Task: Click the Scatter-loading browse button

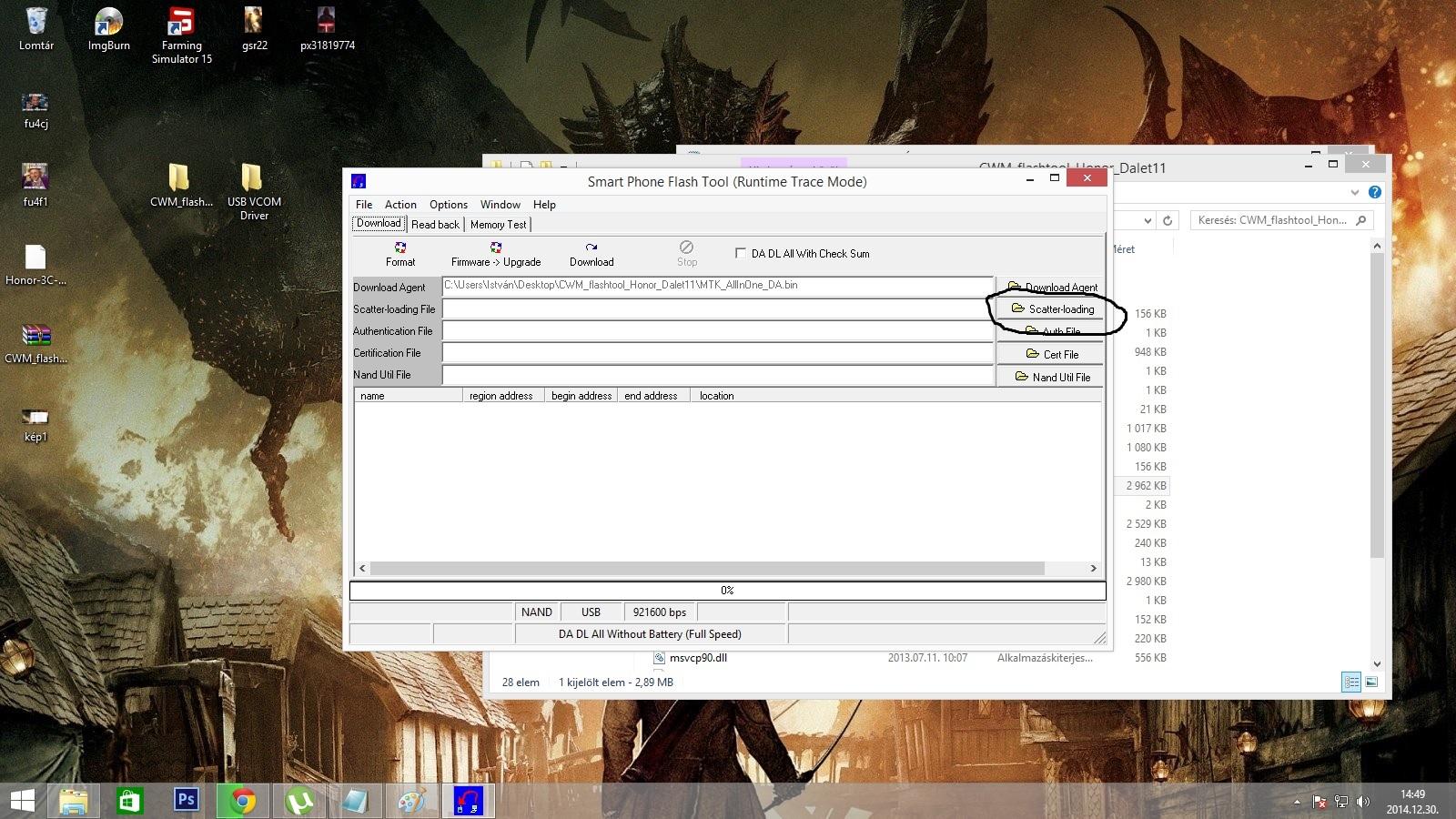Action: click(1050, 308)
